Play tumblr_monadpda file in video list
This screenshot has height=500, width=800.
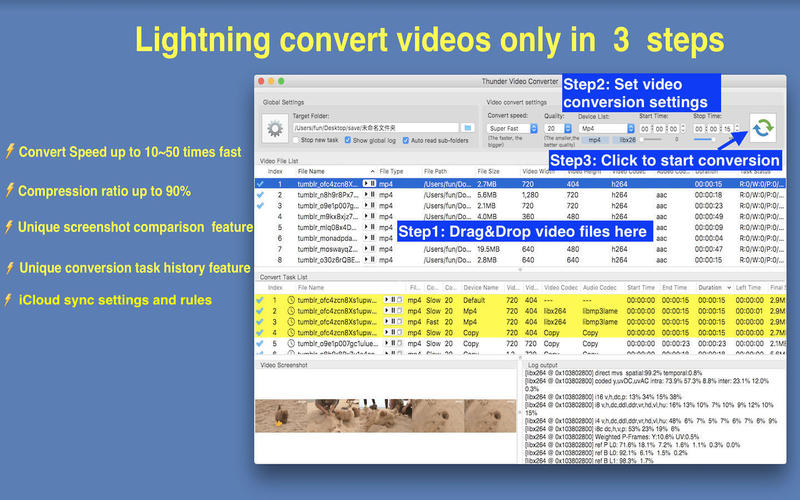tap(366, 238)
